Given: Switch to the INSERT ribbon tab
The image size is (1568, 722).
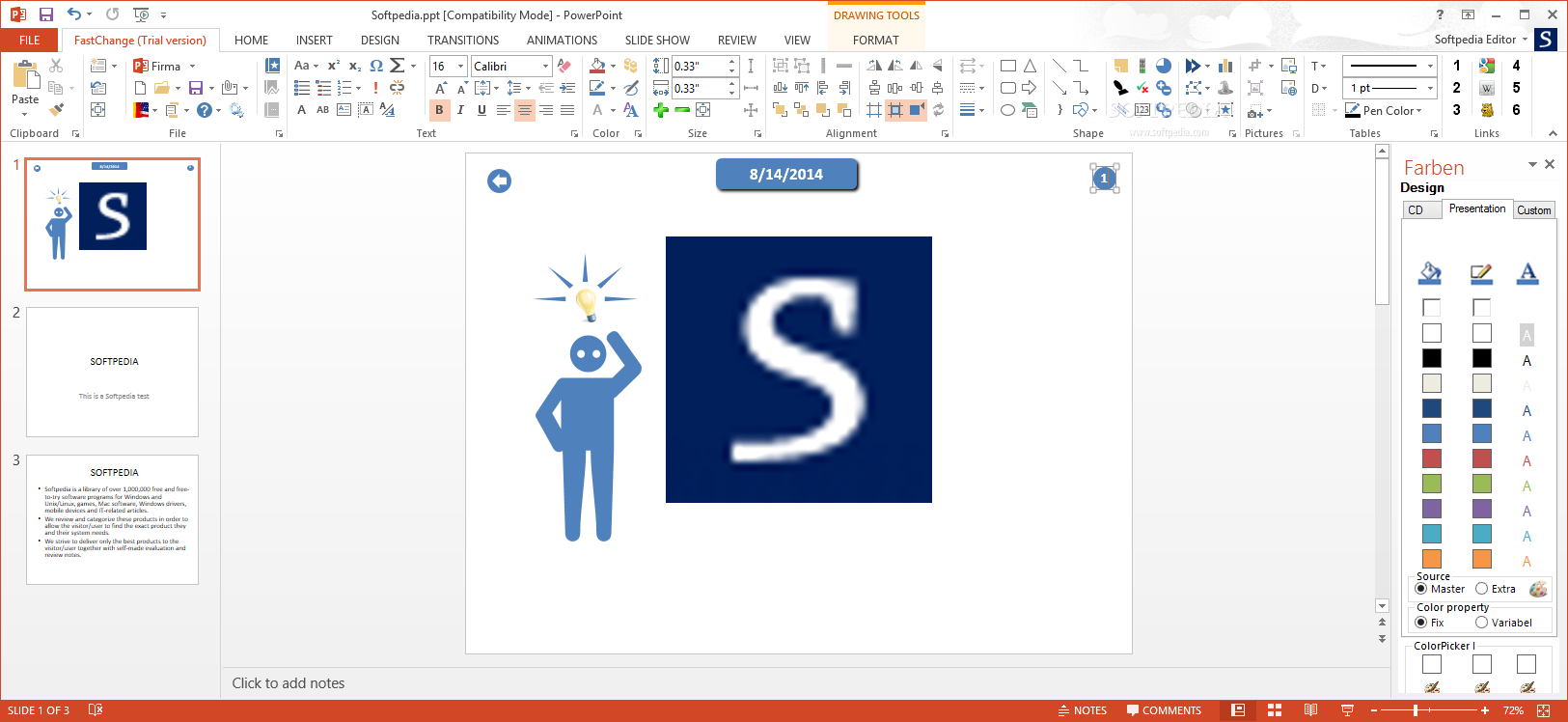Looking at the screenshot, I should click(x=315, y=40).
